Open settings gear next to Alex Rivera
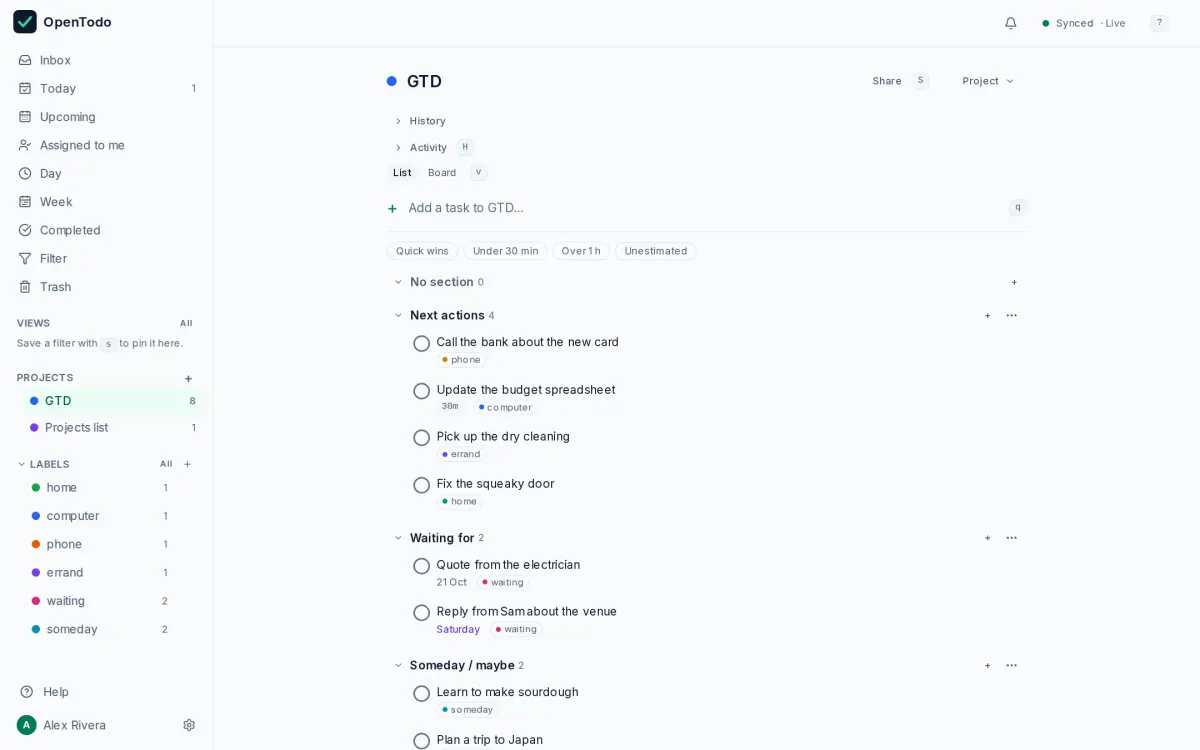 (189, 725)
